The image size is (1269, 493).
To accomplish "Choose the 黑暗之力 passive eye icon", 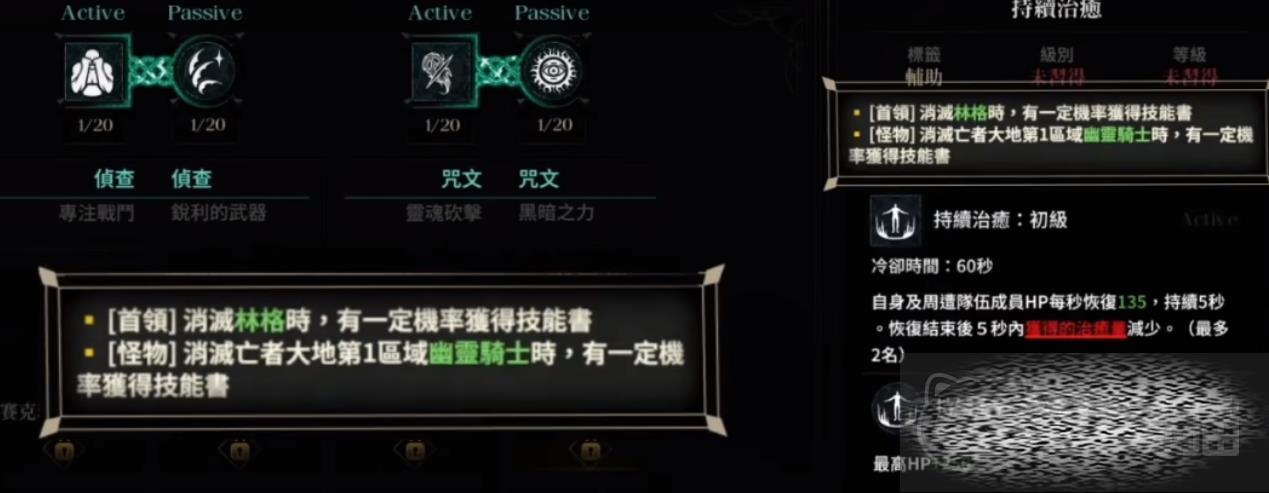I will click(551, 72).
